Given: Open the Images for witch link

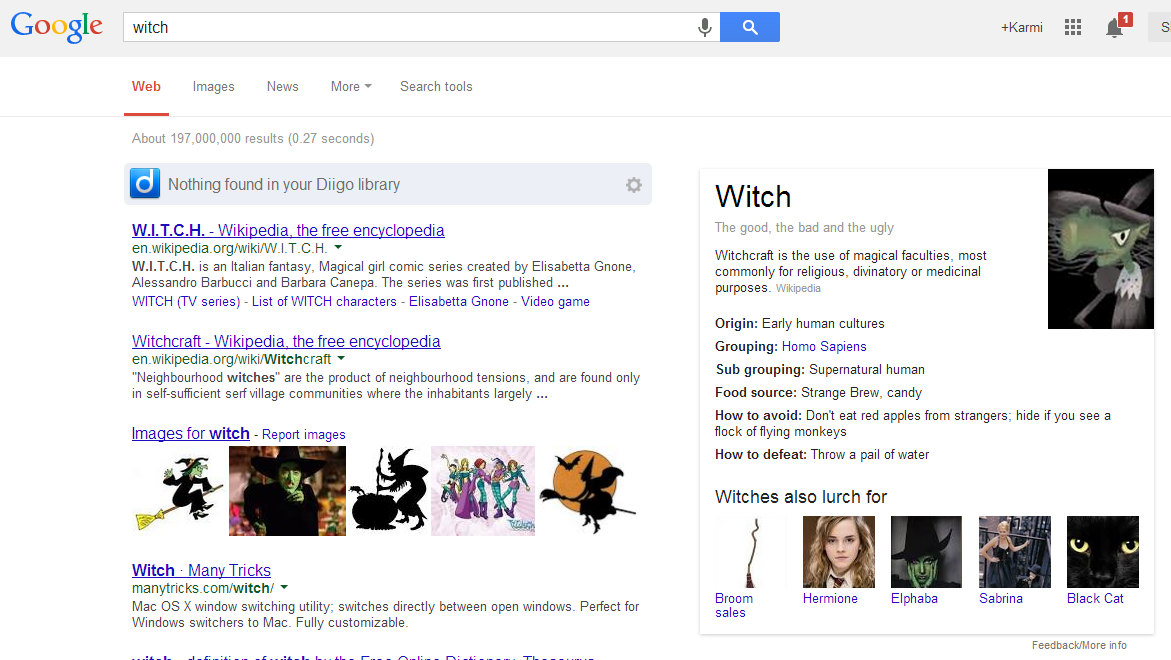Looking at the screenshot, I should point(190,434).
